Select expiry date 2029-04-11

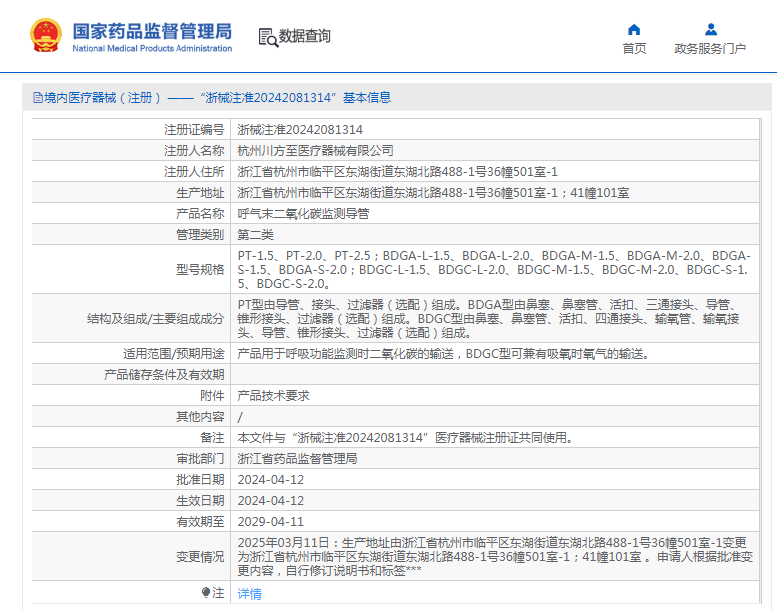(x=271, y=522)
